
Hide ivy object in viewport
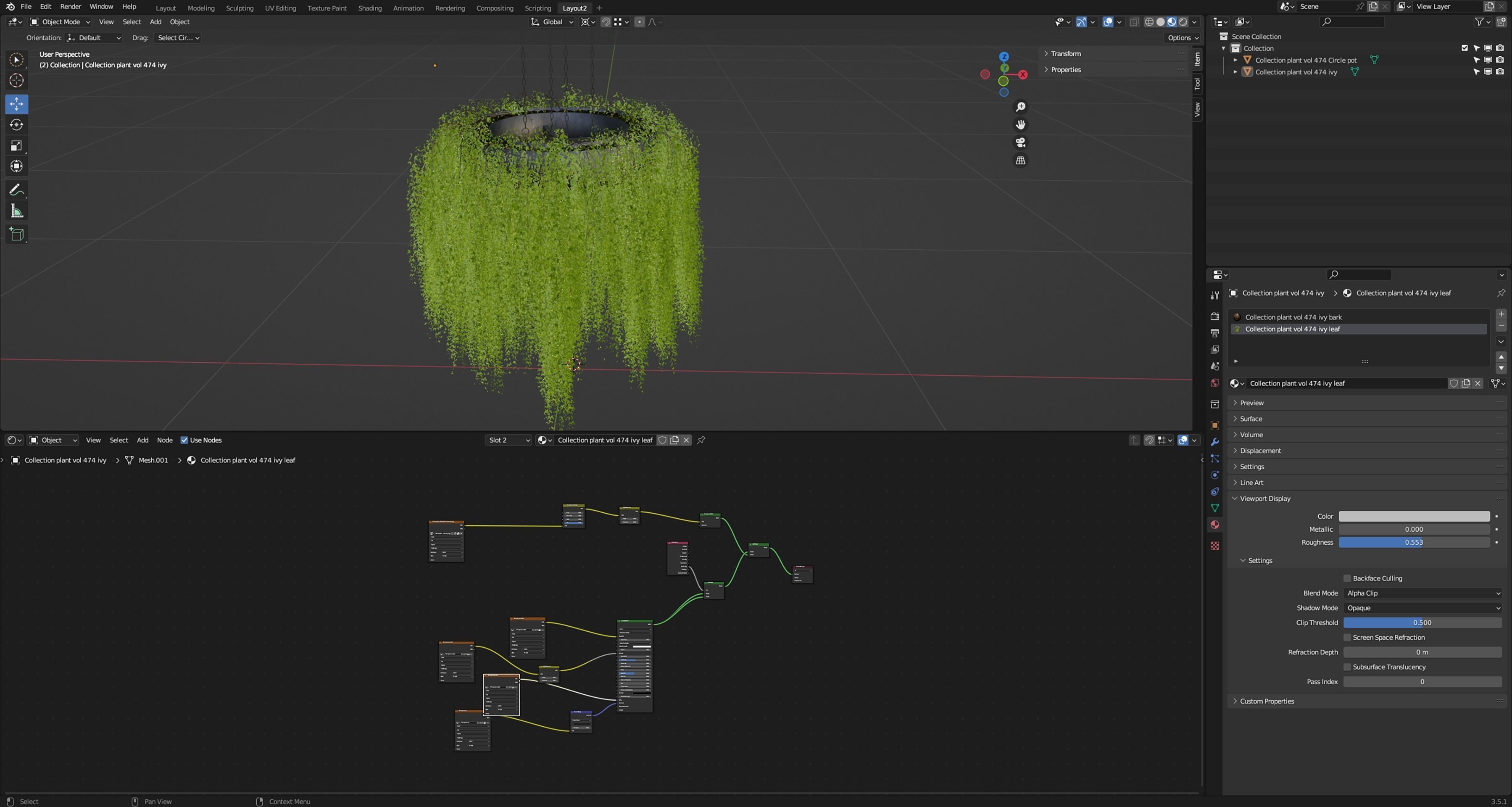click(x=1488, y=71)
